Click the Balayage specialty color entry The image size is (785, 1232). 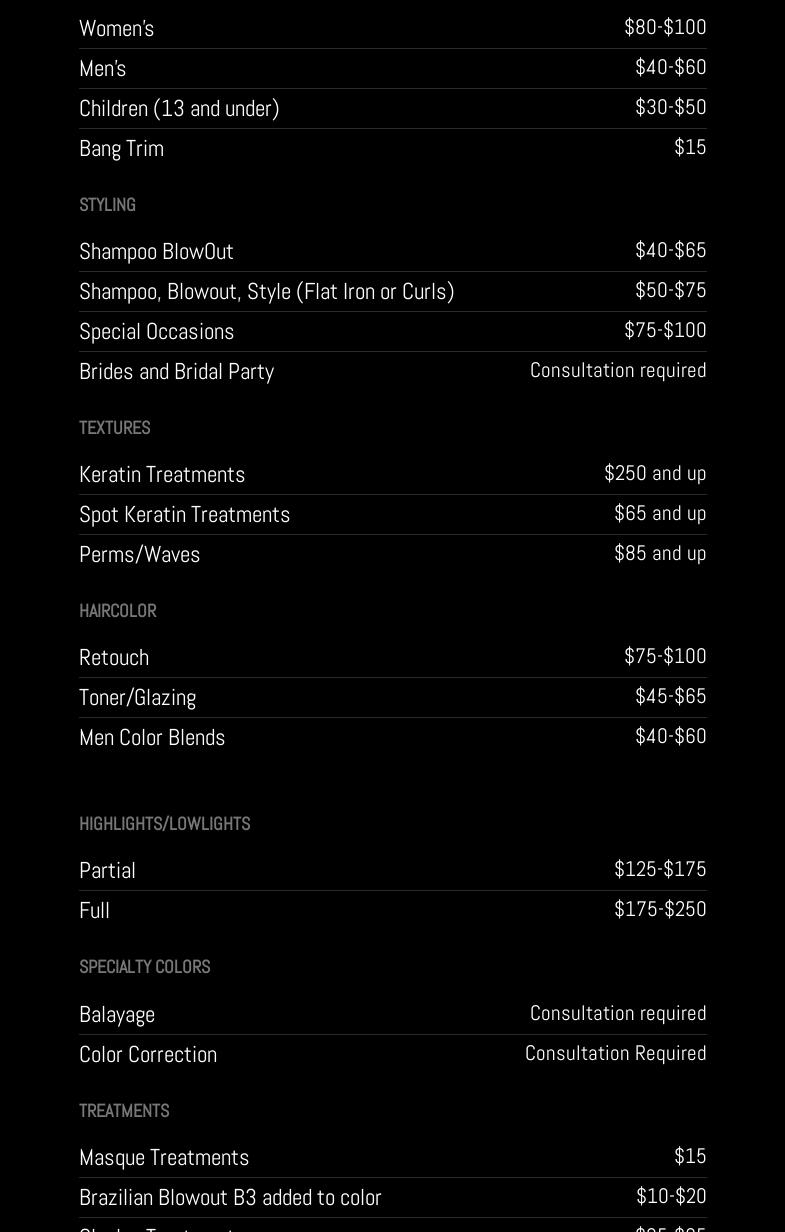[117, 1014]
